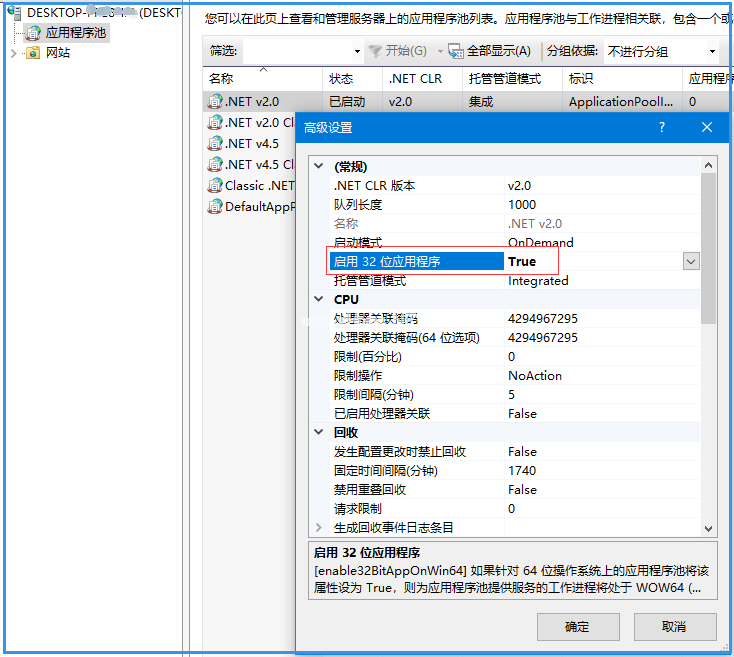This screenshot has width=734, height=657.
Task: Click the 全部显示(A) toolbar icon
Action: 456,51
